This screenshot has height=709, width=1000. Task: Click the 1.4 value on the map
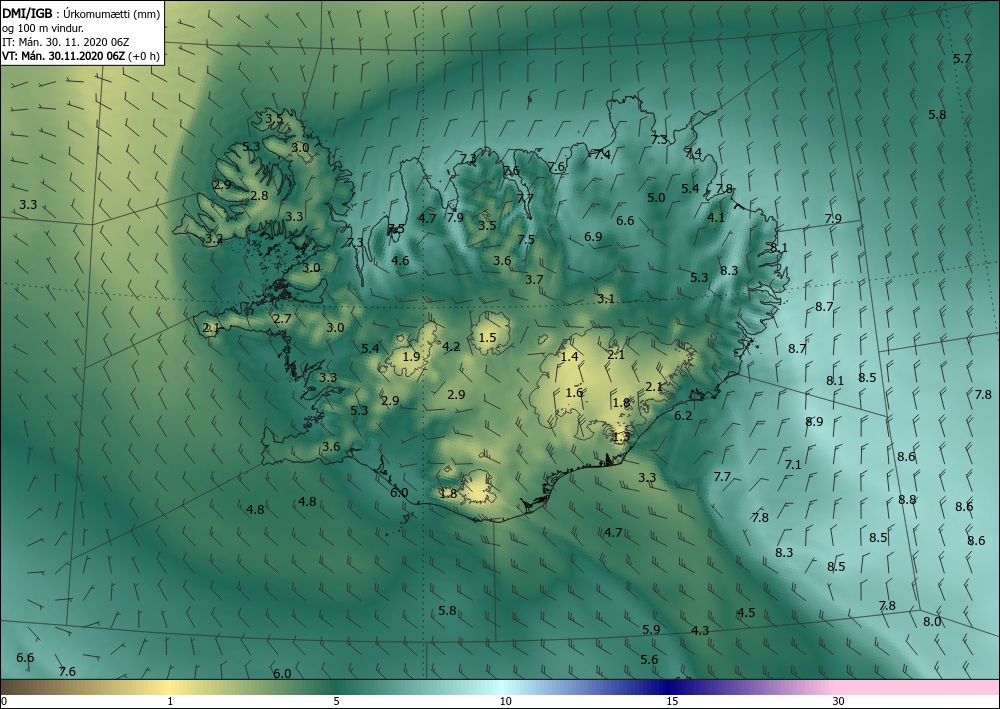coord(569,356)
